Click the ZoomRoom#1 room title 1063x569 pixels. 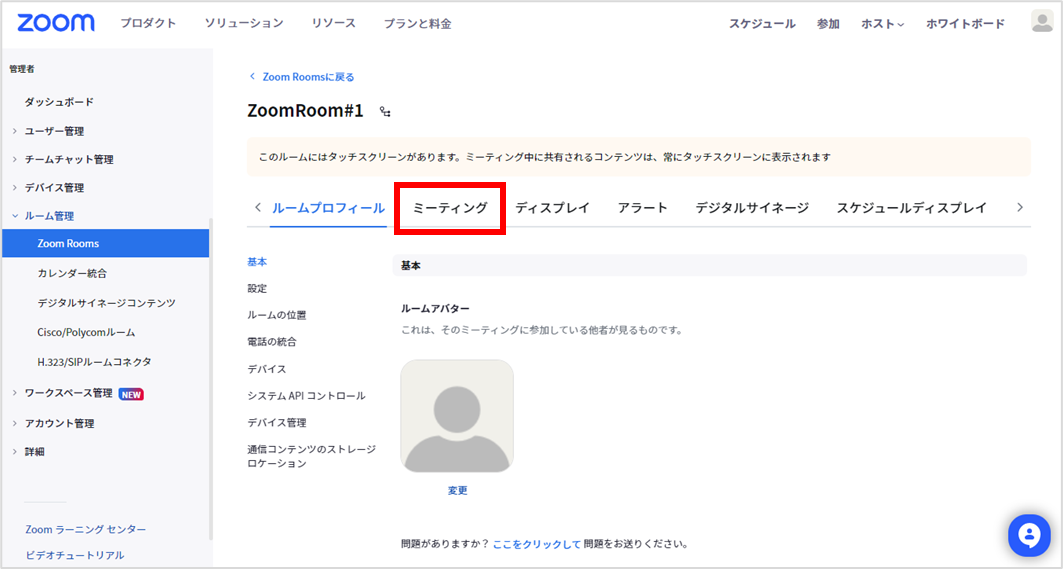[305, 111]
